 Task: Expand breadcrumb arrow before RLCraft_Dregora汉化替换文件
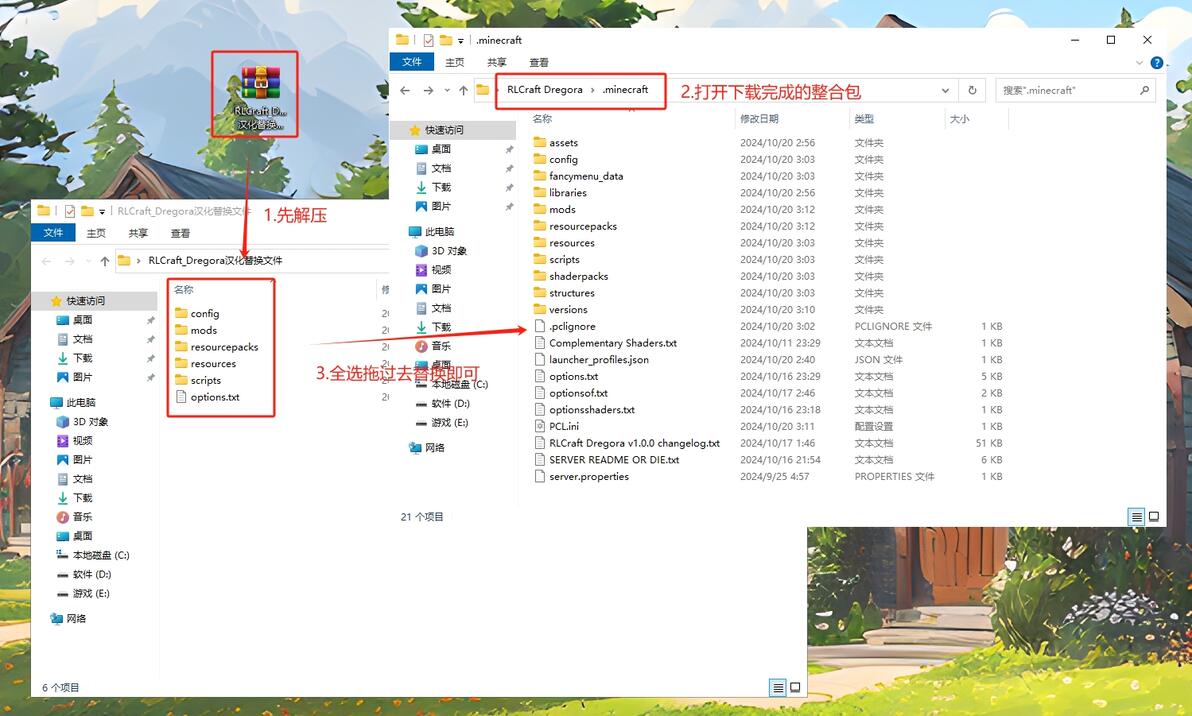pos(138,261)
